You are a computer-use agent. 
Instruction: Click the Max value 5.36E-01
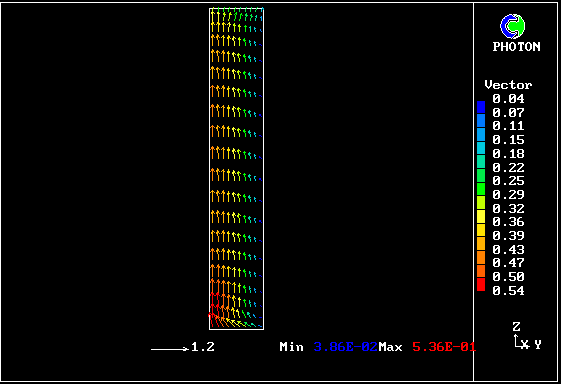[x=444, y=347]
